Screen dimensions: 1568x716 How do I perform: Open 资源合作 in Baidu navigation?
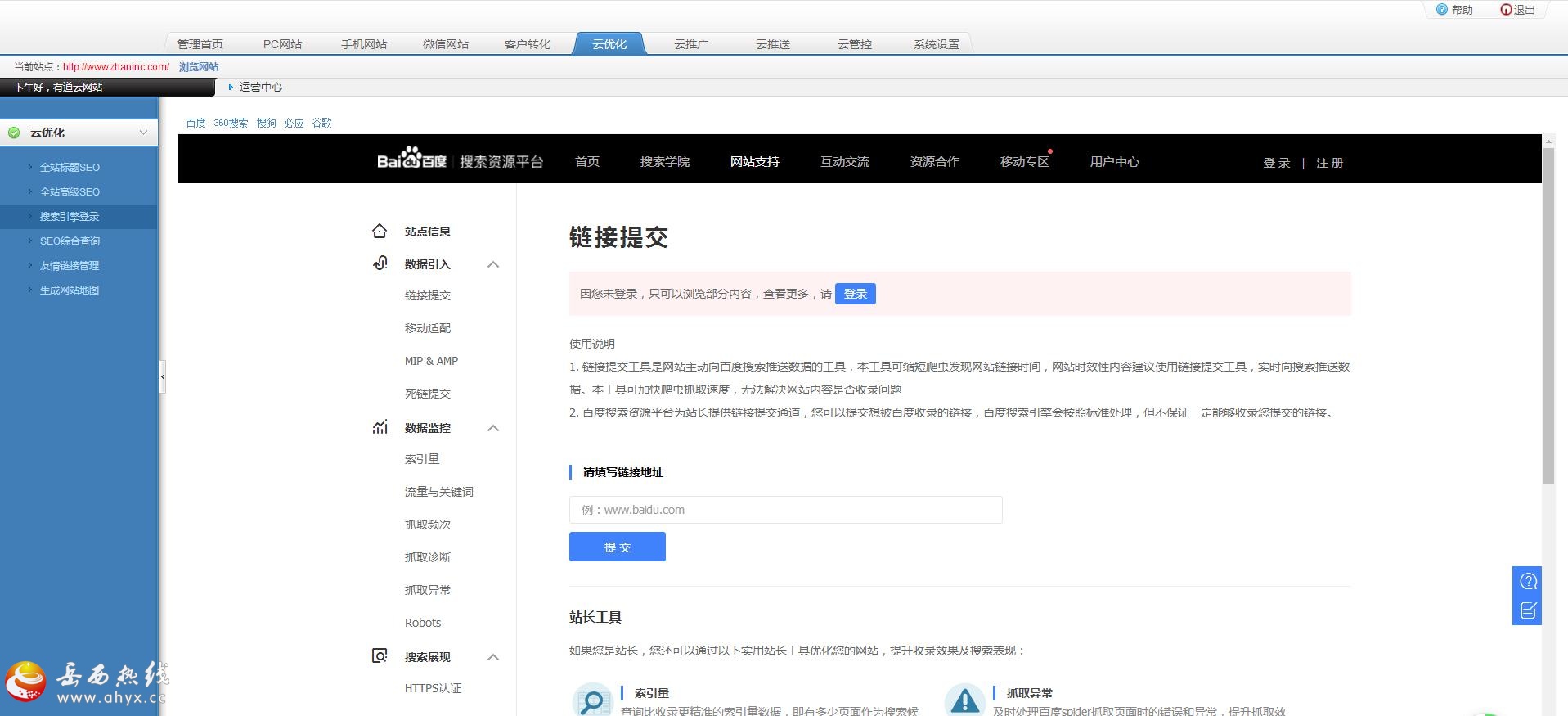click(x=935, y=161)
